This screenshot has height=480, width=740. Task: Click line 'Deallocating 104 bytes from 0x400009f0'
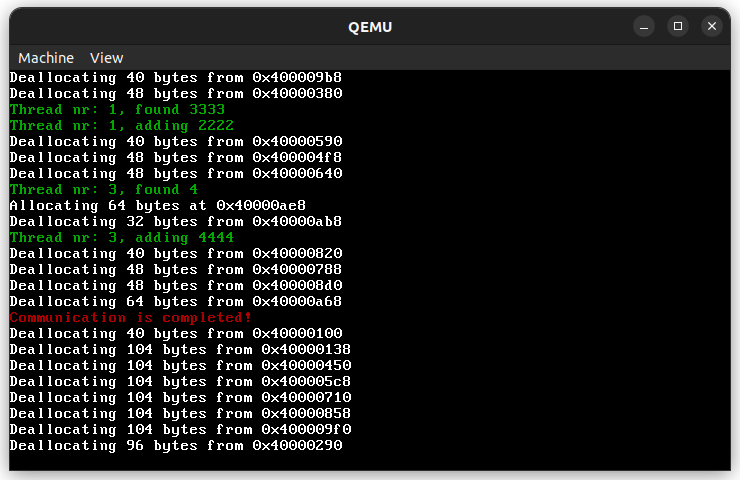pyautogui.click(x=180, y=430)
